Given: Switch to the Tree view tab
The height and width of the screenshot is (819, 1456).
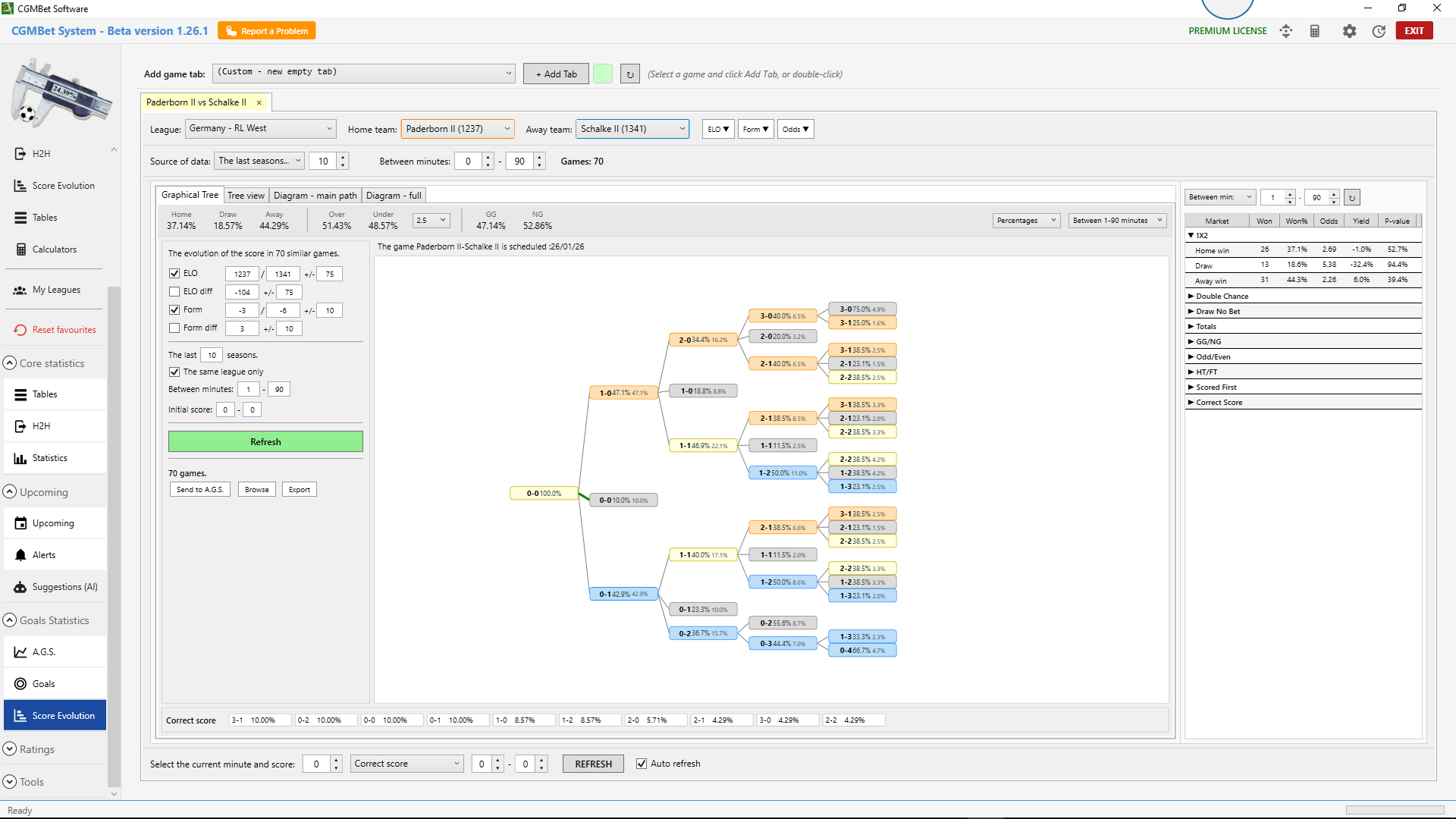Looking at the screenshot, I should click(x=246, y=195).
